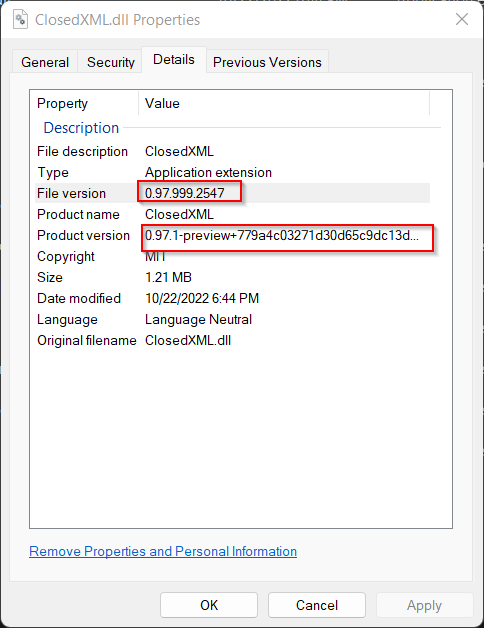Select the Product name row
Screen dimensions: 484x628
[x=232, y=214]
